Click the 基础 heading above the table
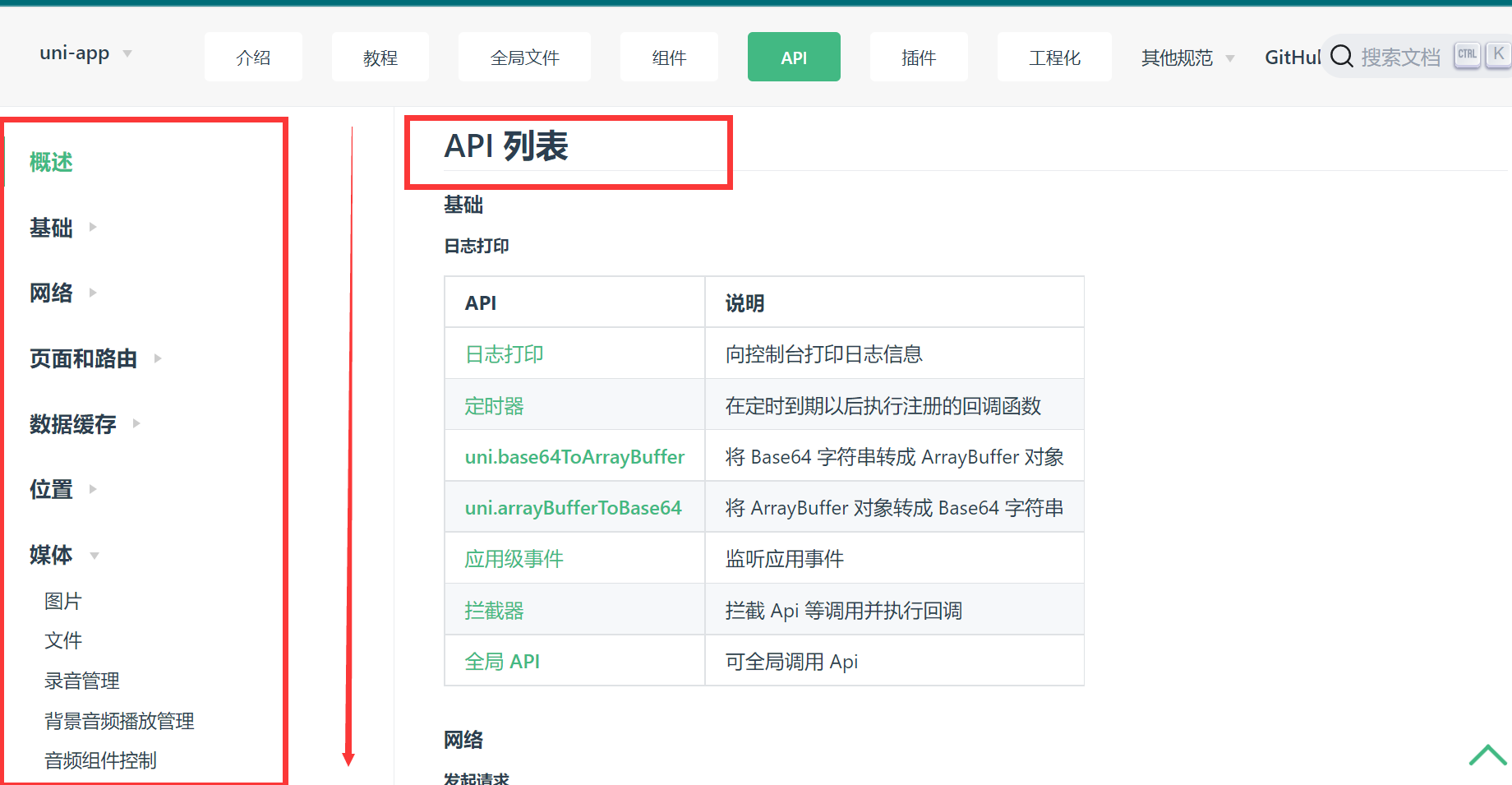 [463, 205]
